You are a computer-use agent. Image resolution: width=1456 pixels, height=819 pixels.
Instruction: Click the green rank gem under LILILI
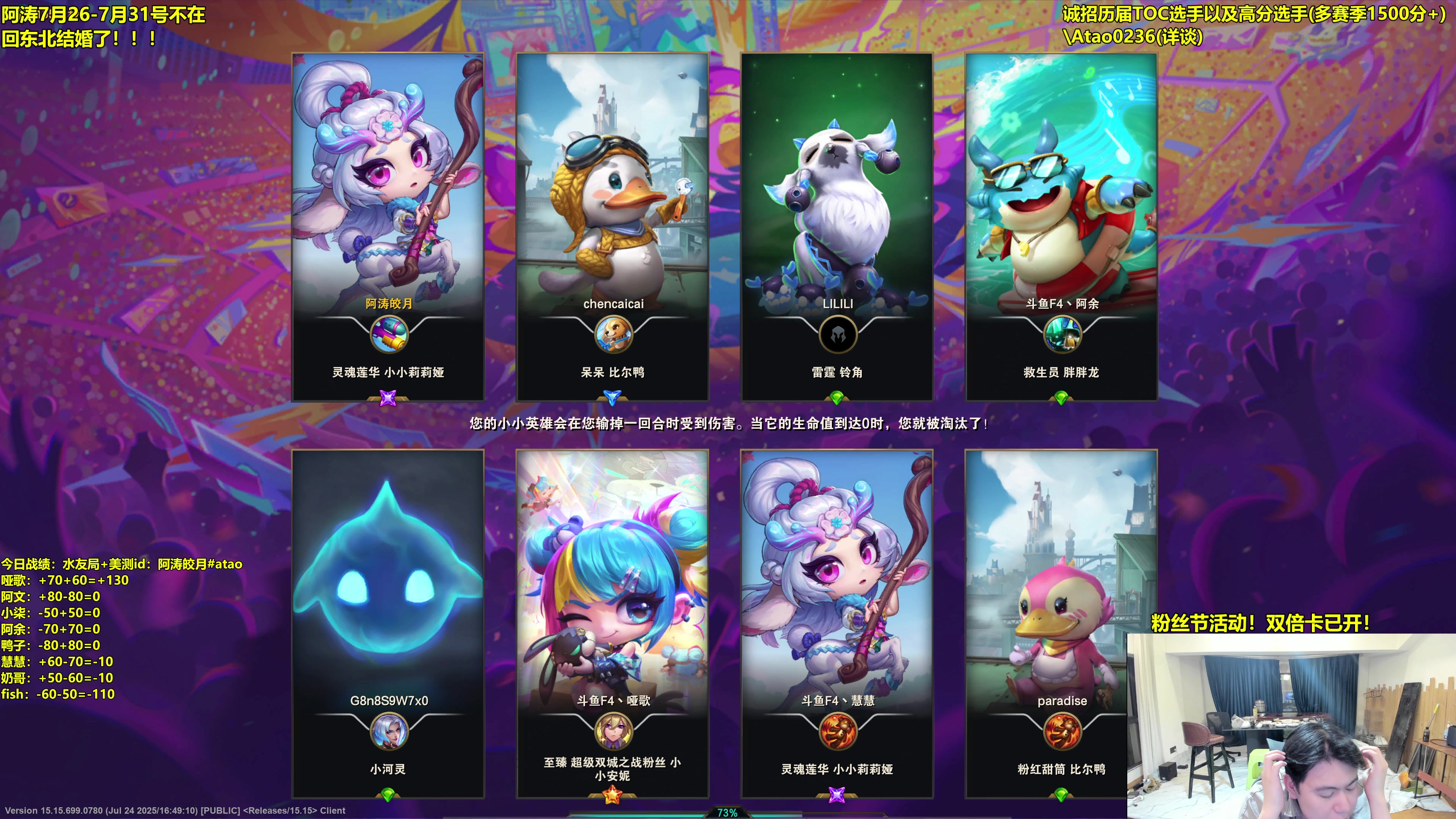(837, 399)
